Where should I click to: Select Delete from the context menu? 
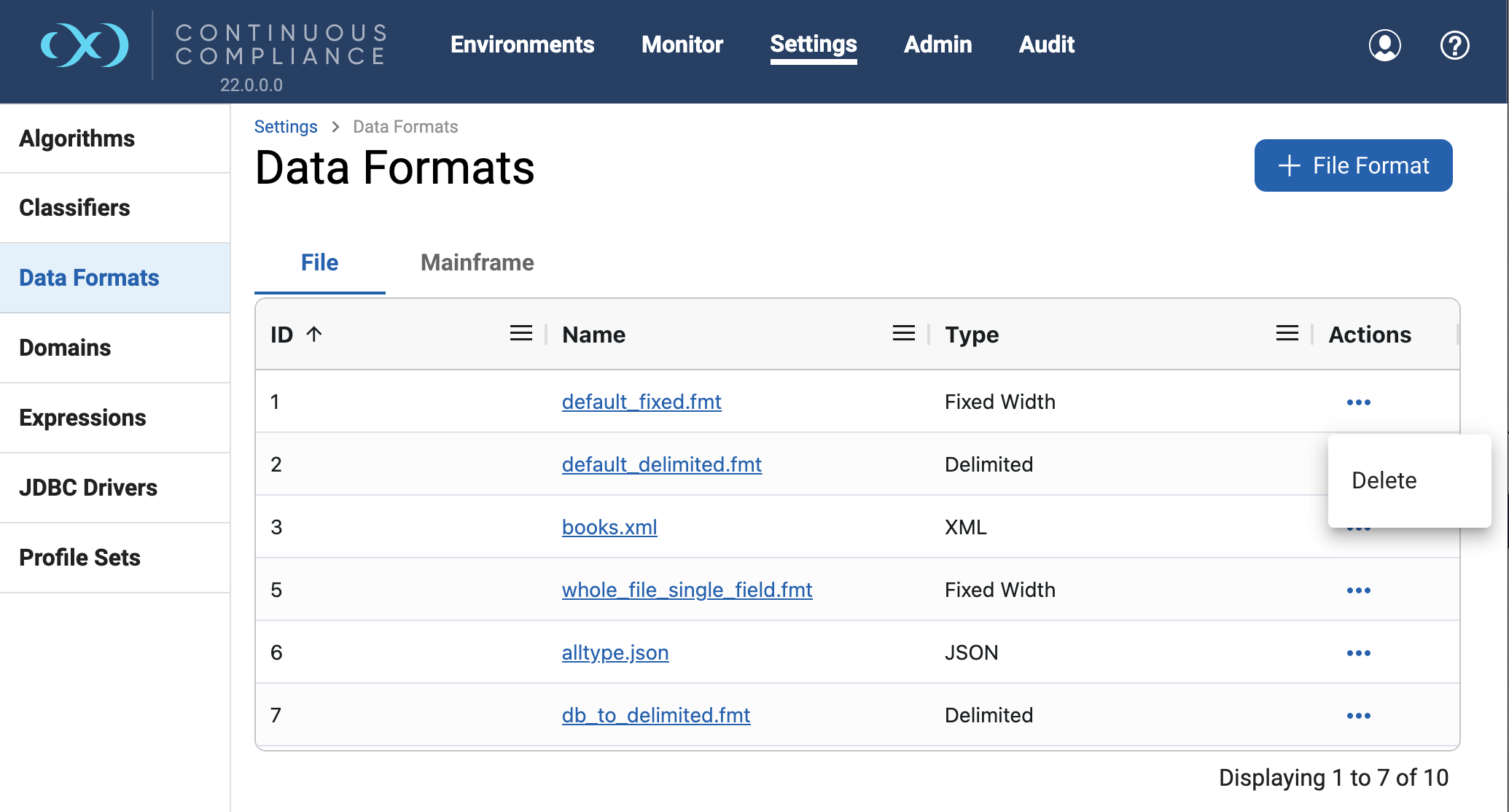(x=1384, y=480)
